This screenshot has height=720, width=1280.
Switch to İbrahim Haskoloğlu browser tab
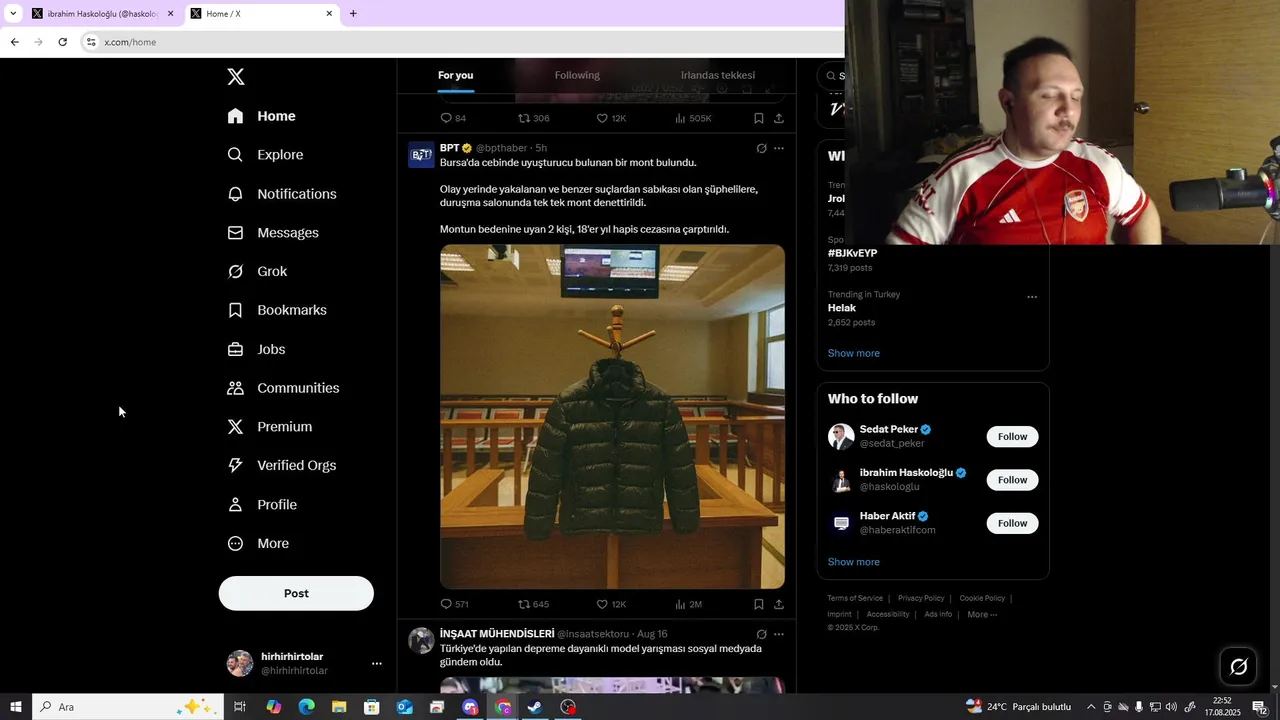103,14
